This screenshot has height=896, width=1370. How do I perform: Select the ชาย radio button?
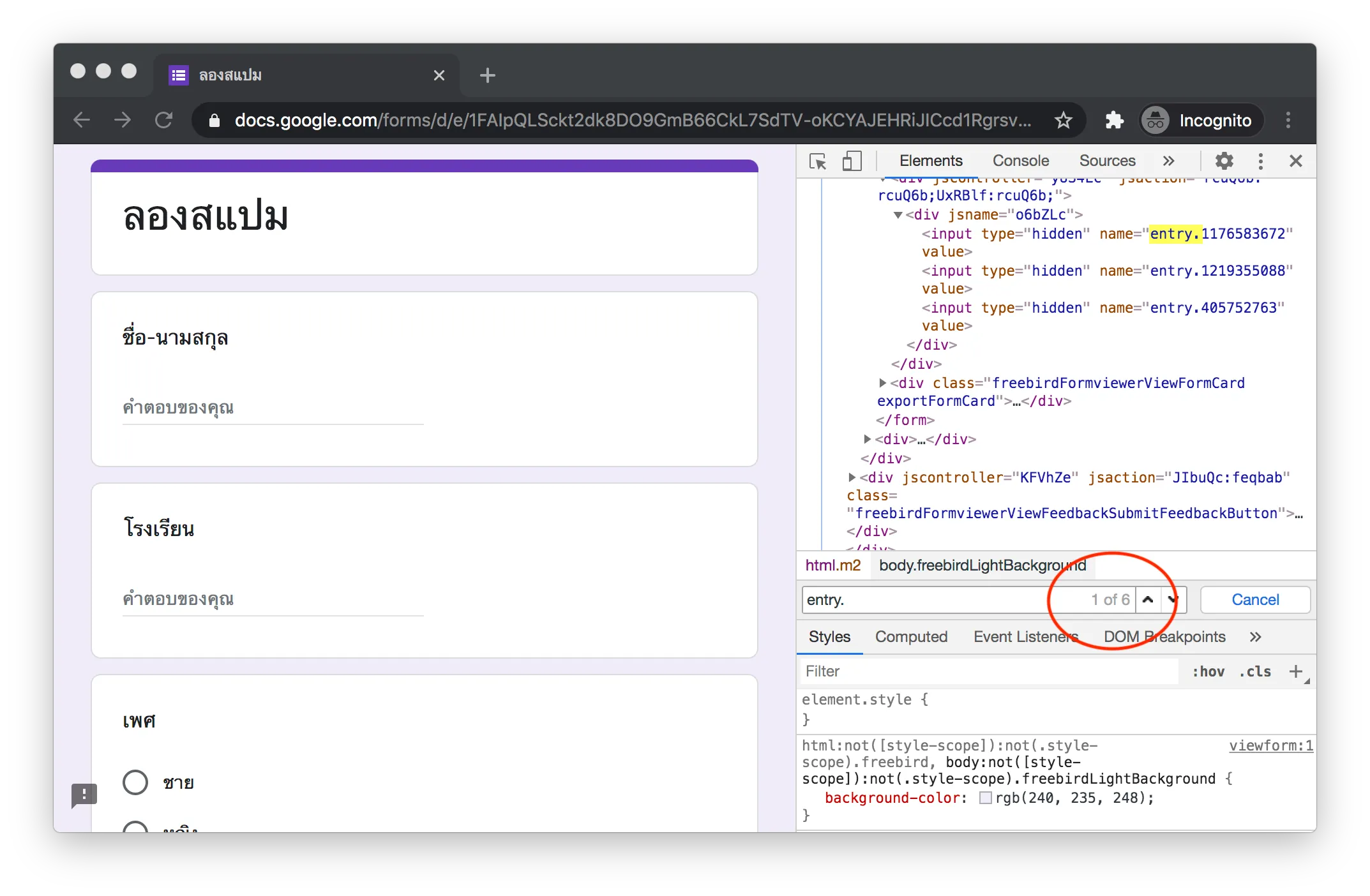135,782
